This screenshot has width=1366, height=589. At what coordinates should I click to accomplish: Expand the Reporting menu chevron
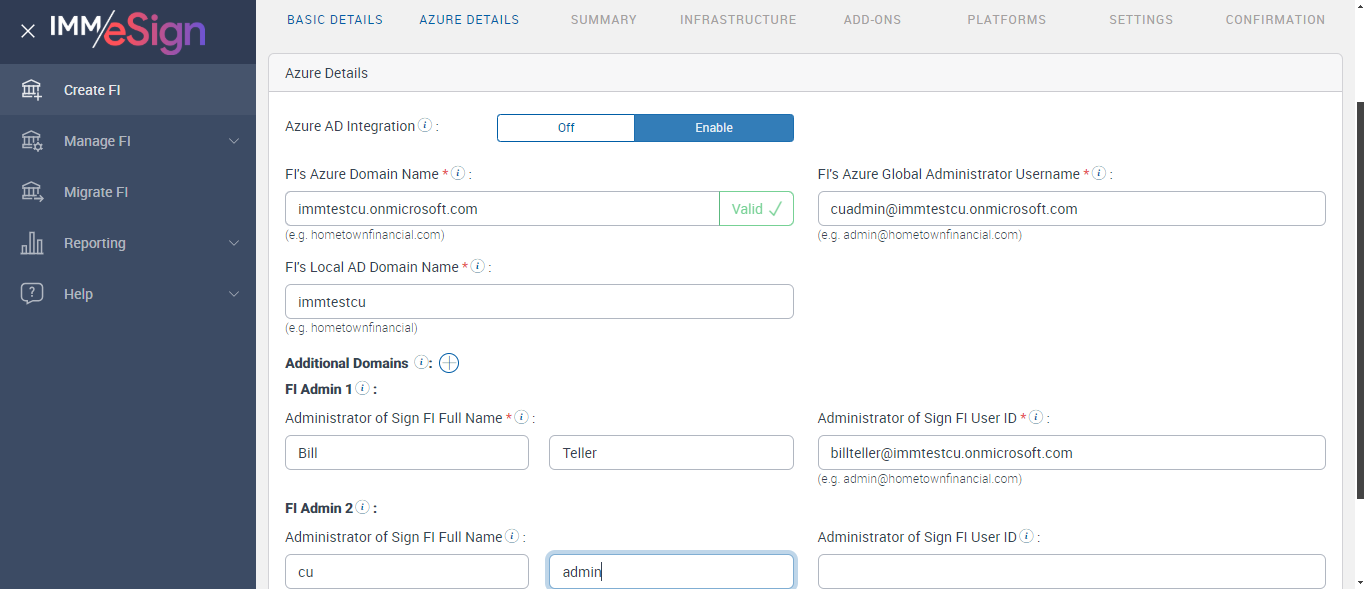pos(234,243)
